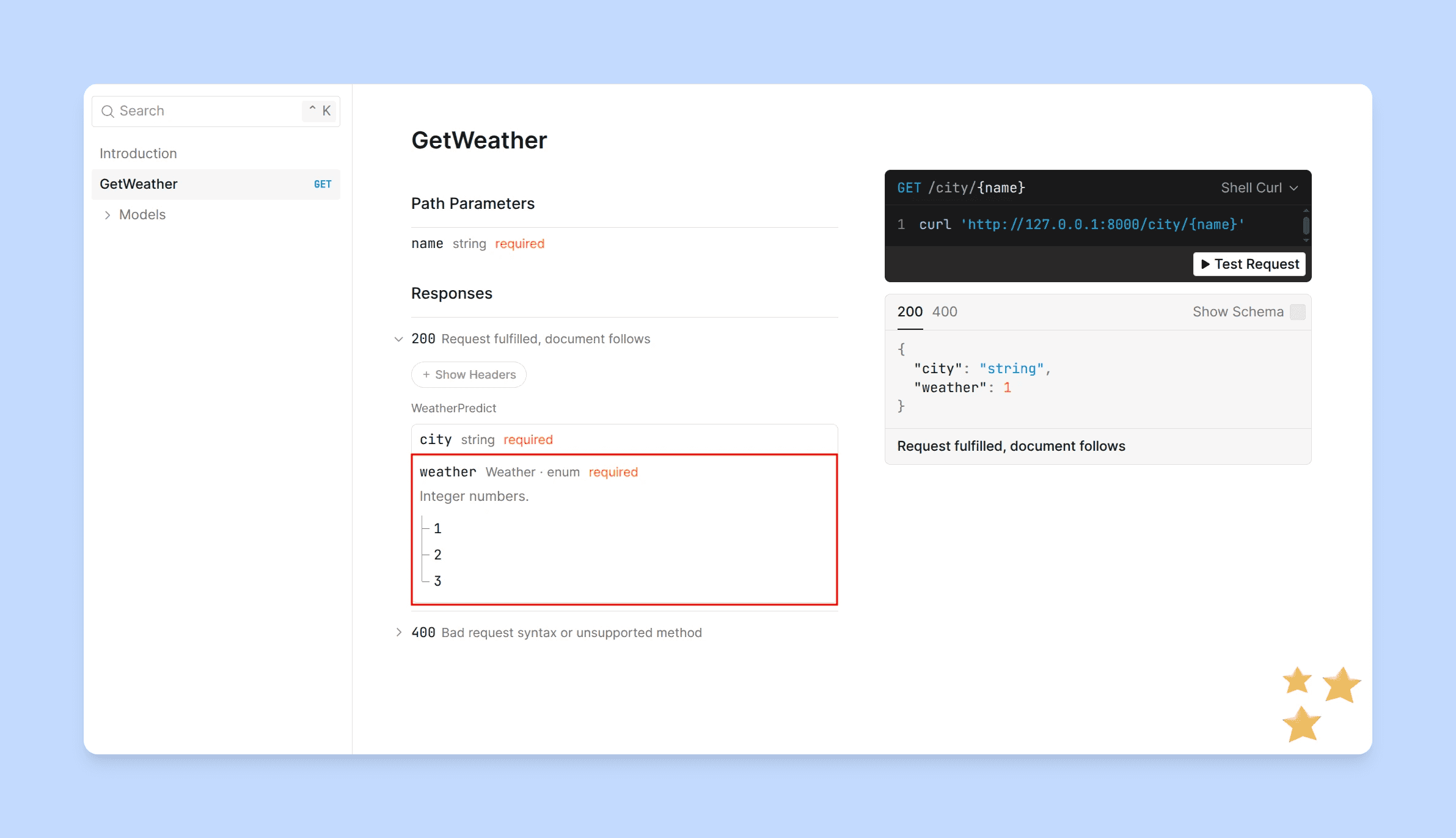The height and width of the screenshot is (838, 1456).
Task: Toggle the Show Schema checkbox
Action: point(1298,312)
